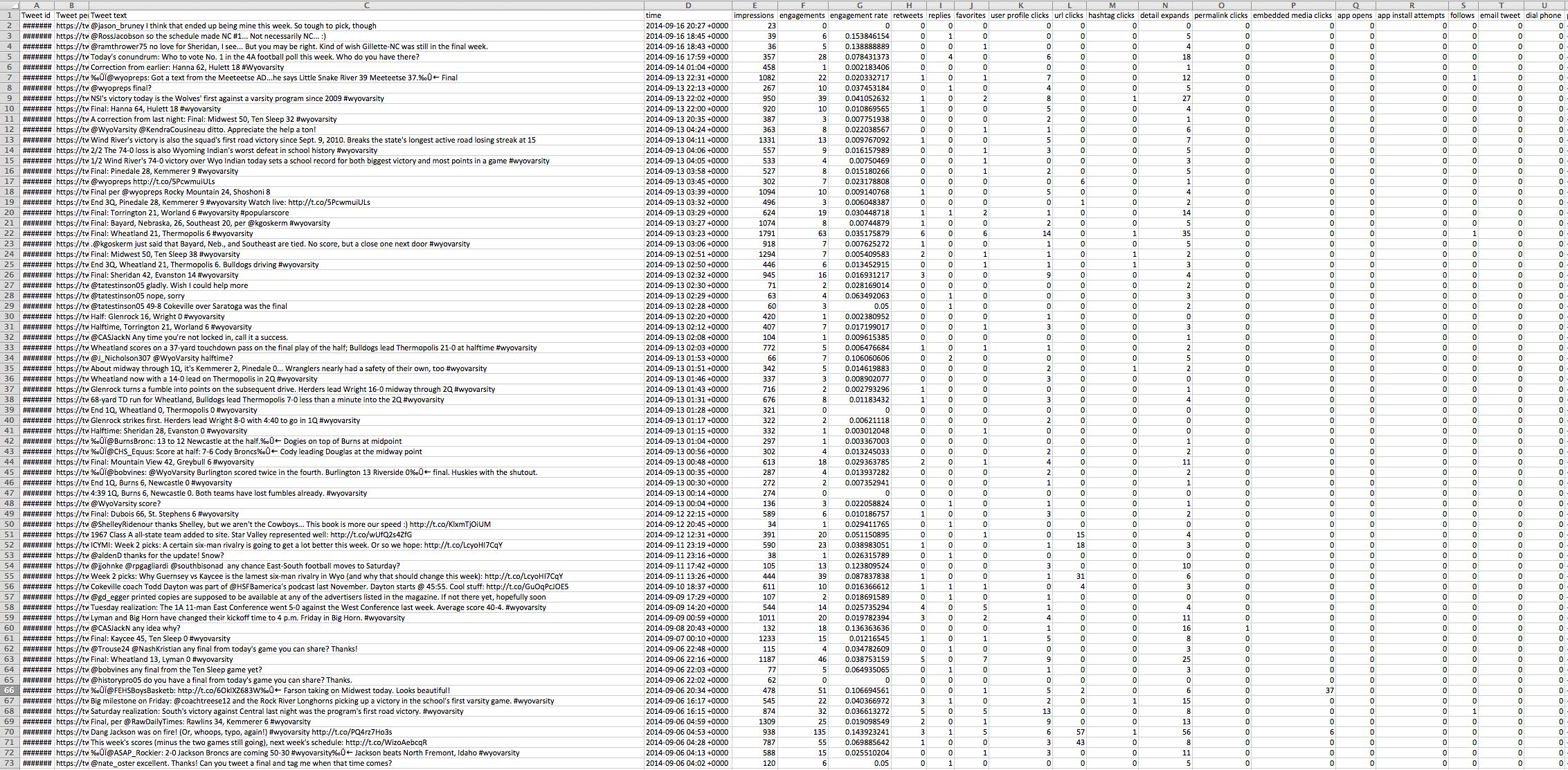
Task: Select the 'hashtag clicks' header cell
Action: click(1111, 15)
